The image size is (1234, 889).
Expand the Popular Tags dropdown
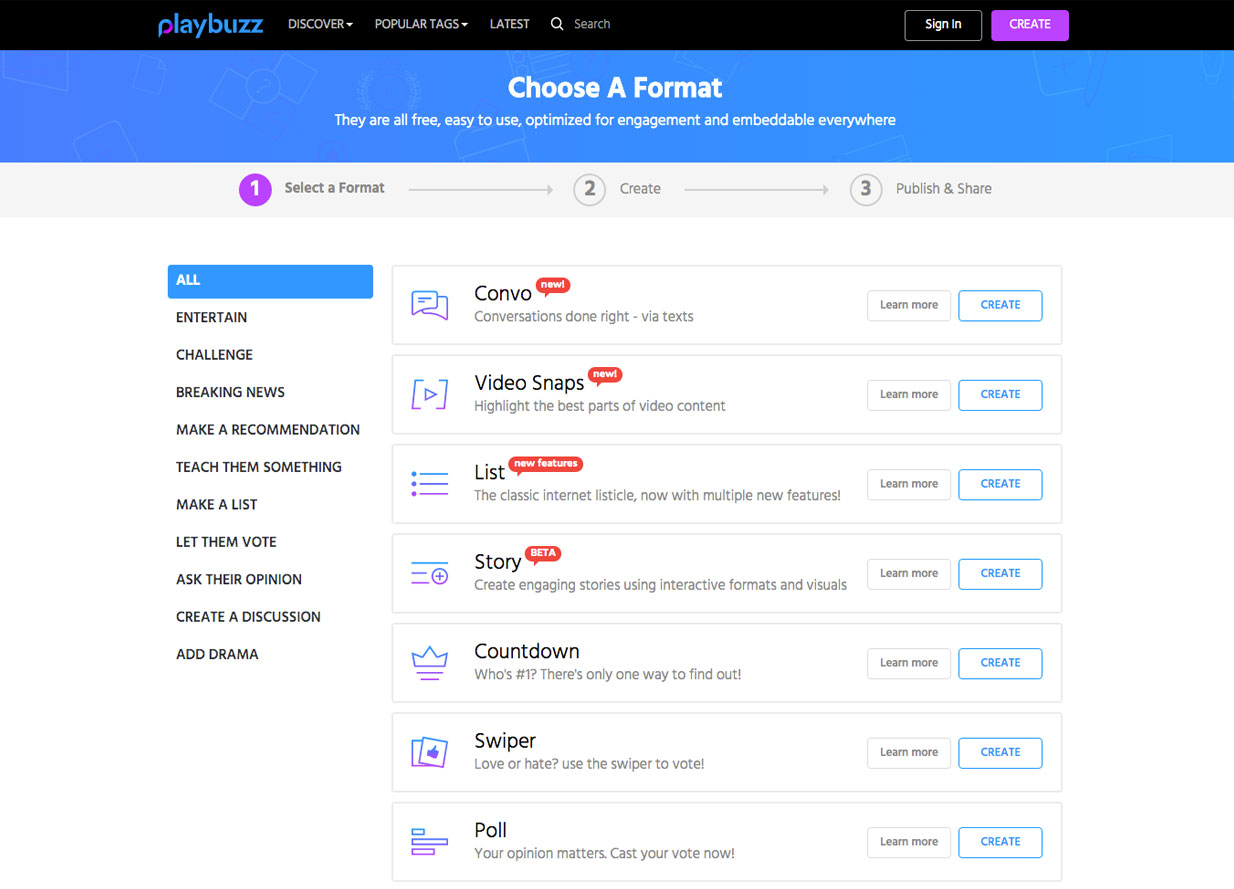coord(421,24)
